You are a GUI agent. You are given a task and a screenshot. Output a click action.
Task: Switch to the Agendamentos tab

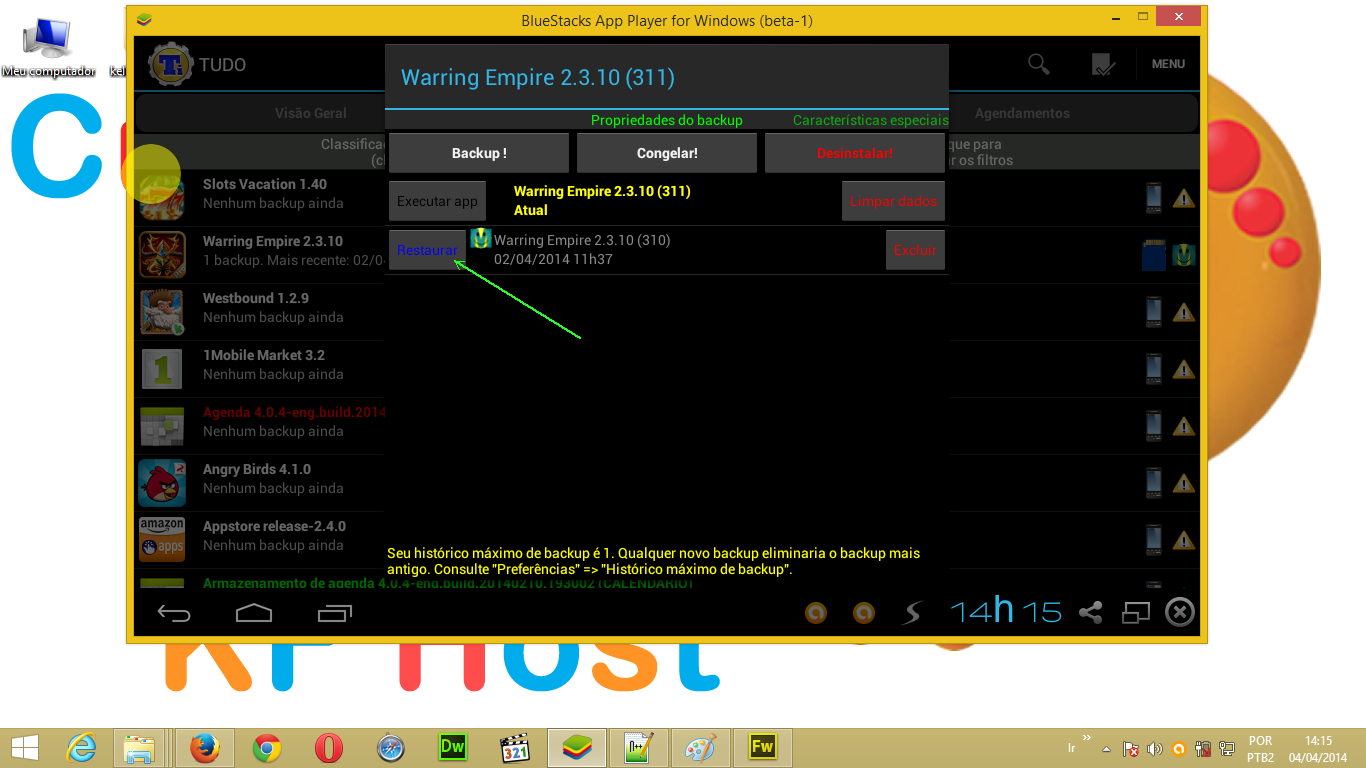tap(1022, 113)
